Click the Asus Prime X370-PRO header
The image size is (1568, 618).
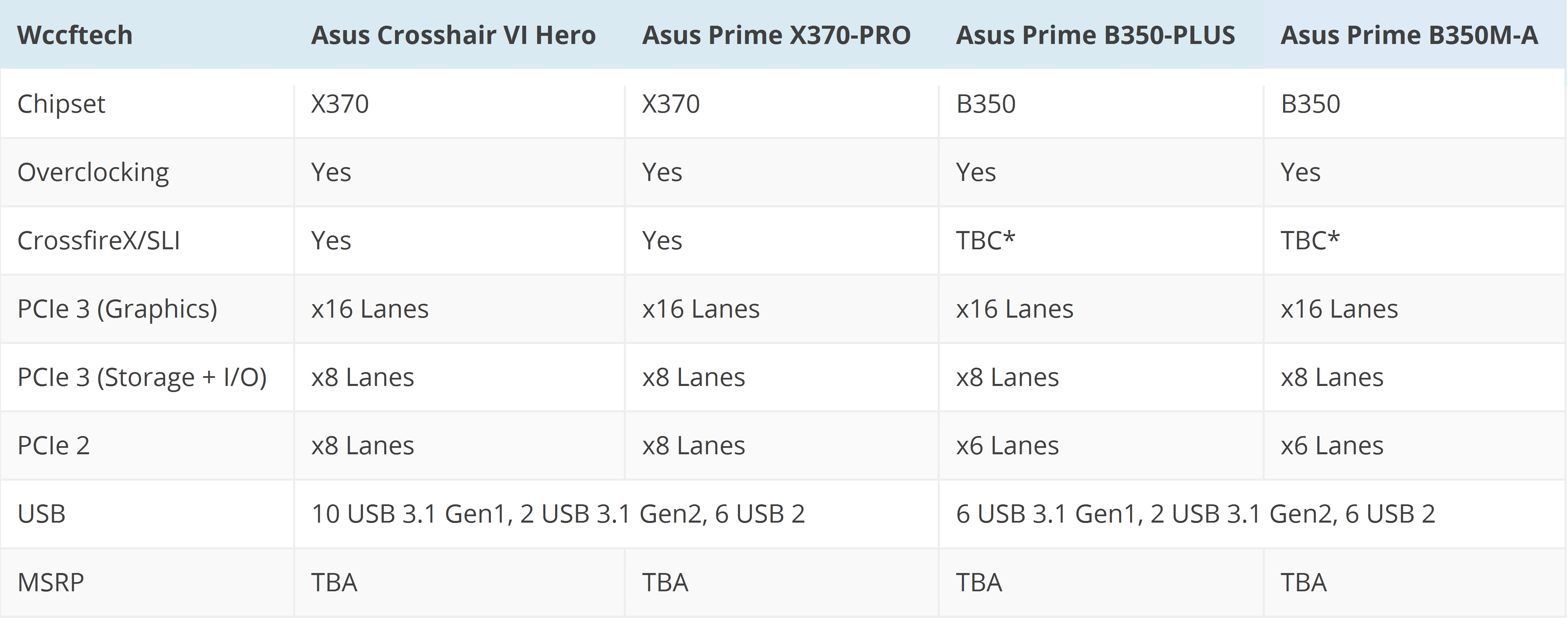(776, 35)
